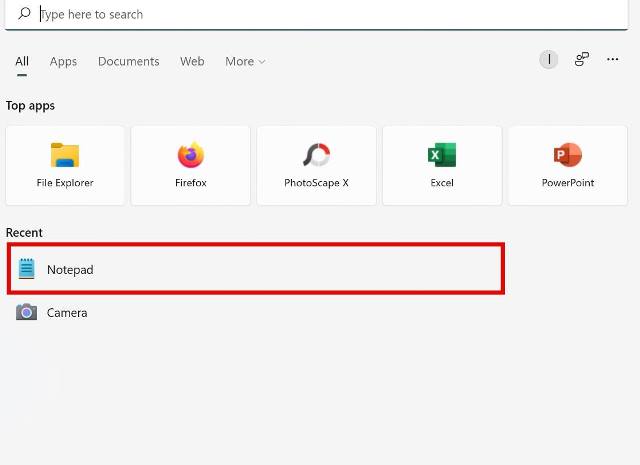Launch File Explorer from Top apps
The width and height of the screenshot is (640, 465).
65,165
